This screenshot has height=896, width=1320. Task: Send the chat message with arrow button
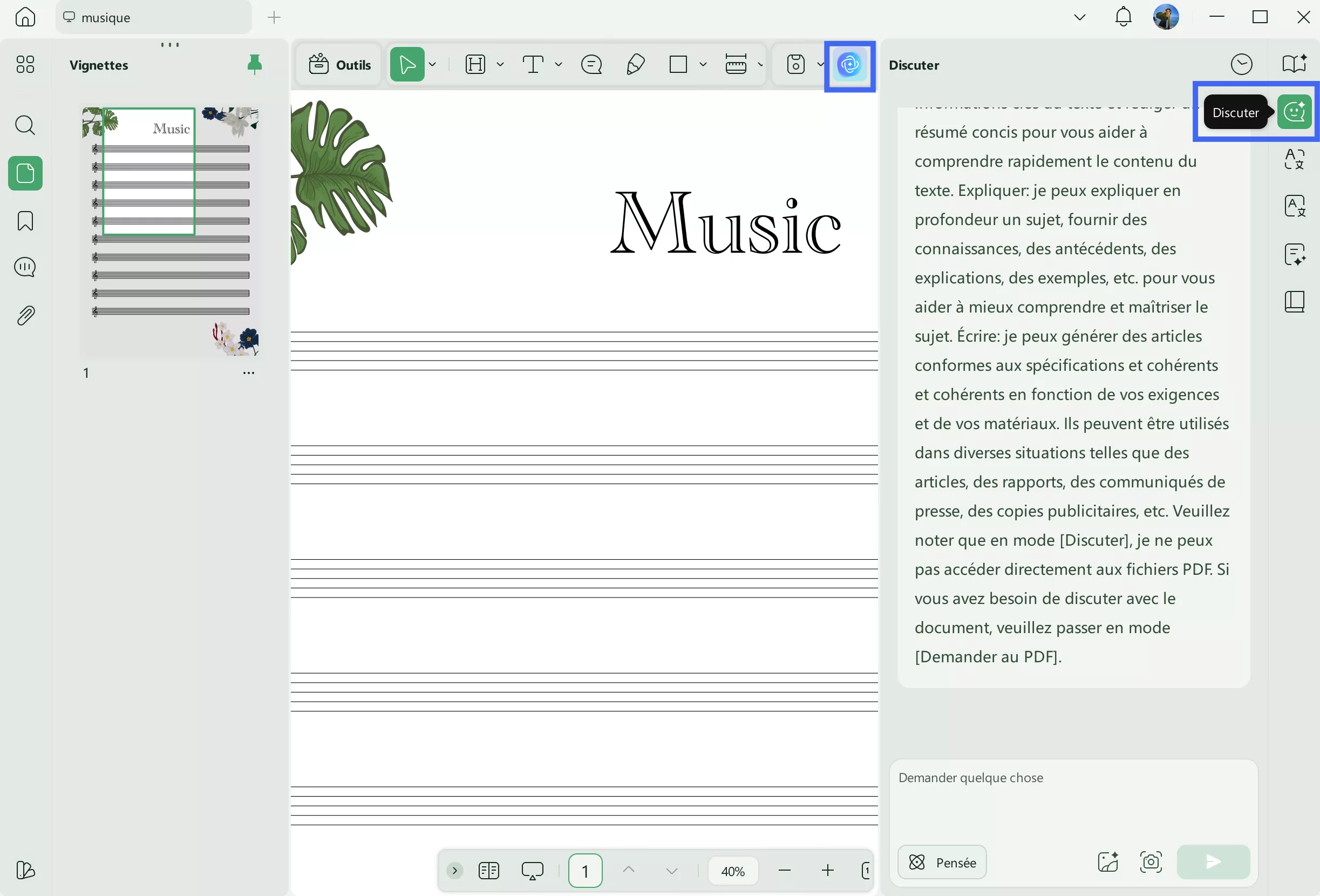(1213, 862)
